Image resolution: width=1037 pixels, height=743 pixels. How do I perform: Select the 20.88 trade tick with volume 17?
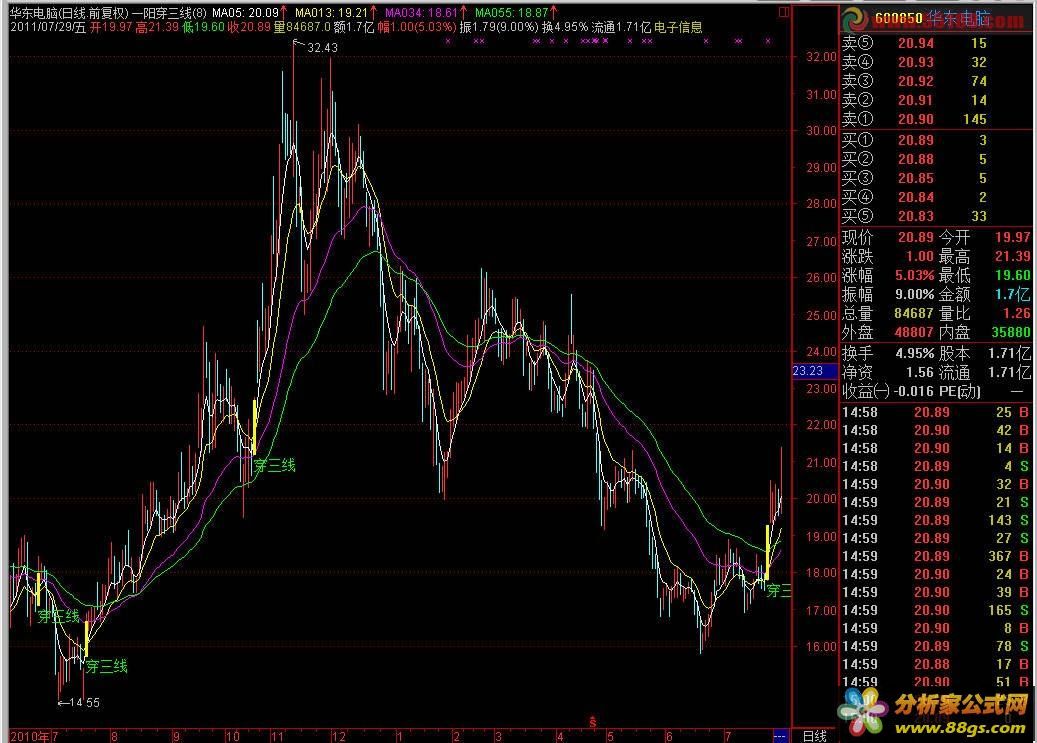click(x=935, y=664)
